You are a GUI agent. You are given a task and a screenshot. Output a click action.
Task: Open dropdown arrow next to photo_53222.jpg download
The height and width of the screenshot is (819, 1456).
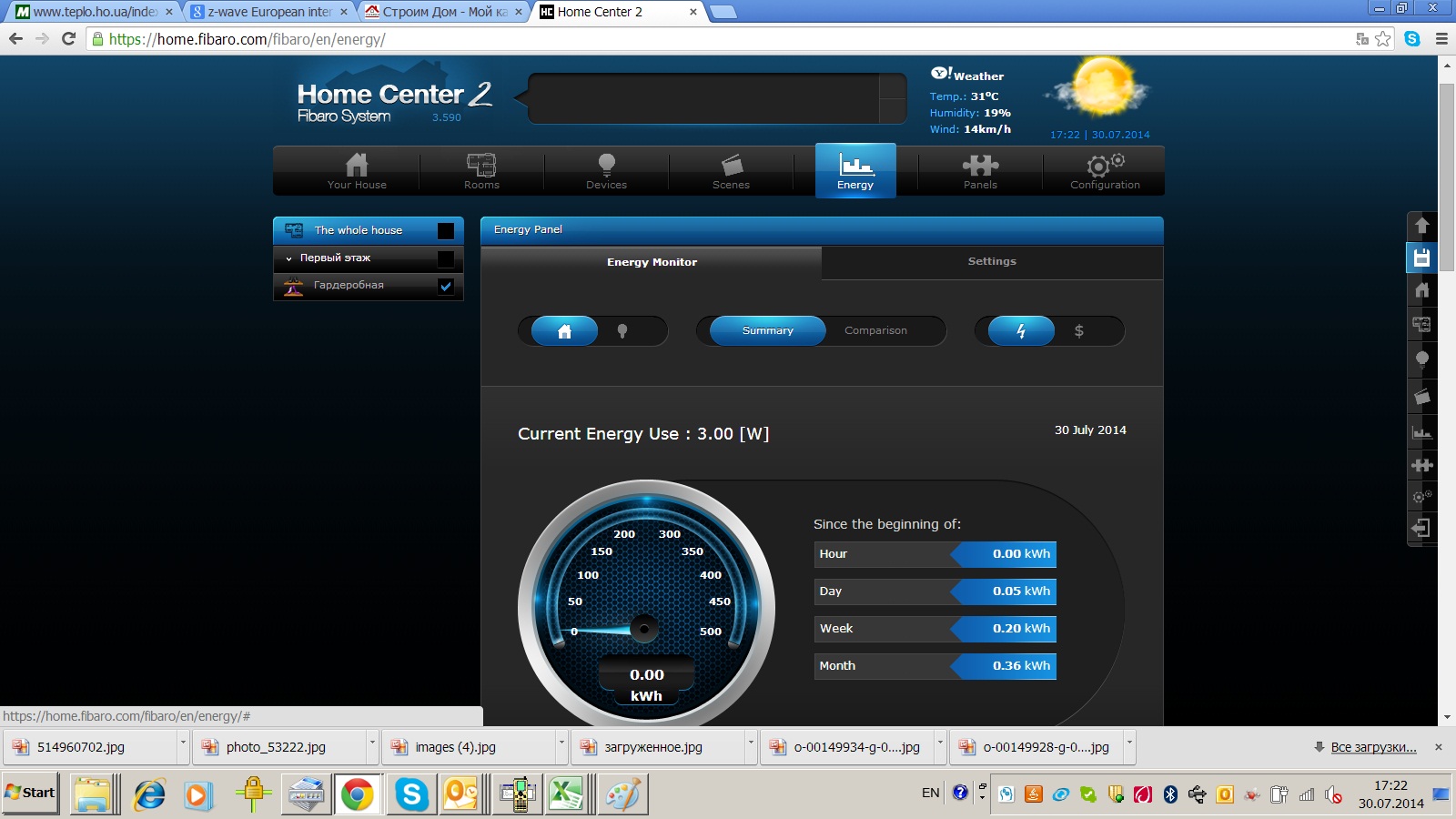pyautogui.click(x=372, y=745)
